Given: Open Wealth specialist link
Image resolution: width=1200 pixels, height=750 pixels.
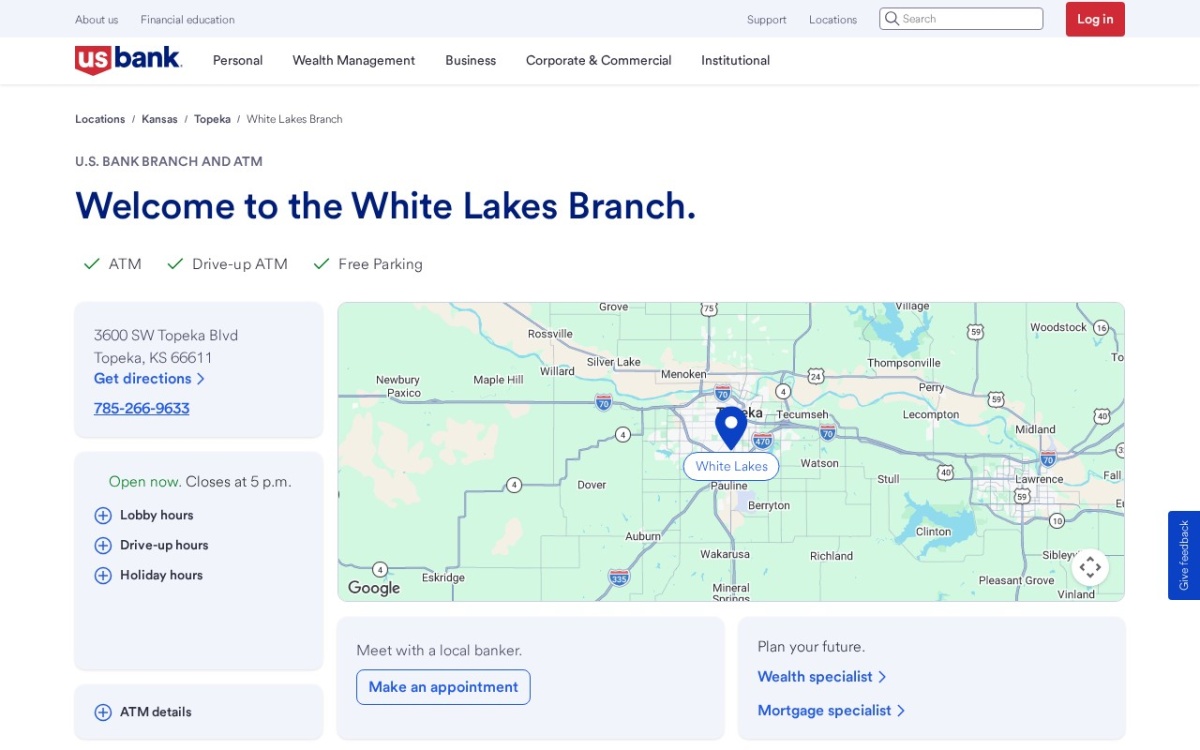Looking at the screenshot, I should coord(822,677).
